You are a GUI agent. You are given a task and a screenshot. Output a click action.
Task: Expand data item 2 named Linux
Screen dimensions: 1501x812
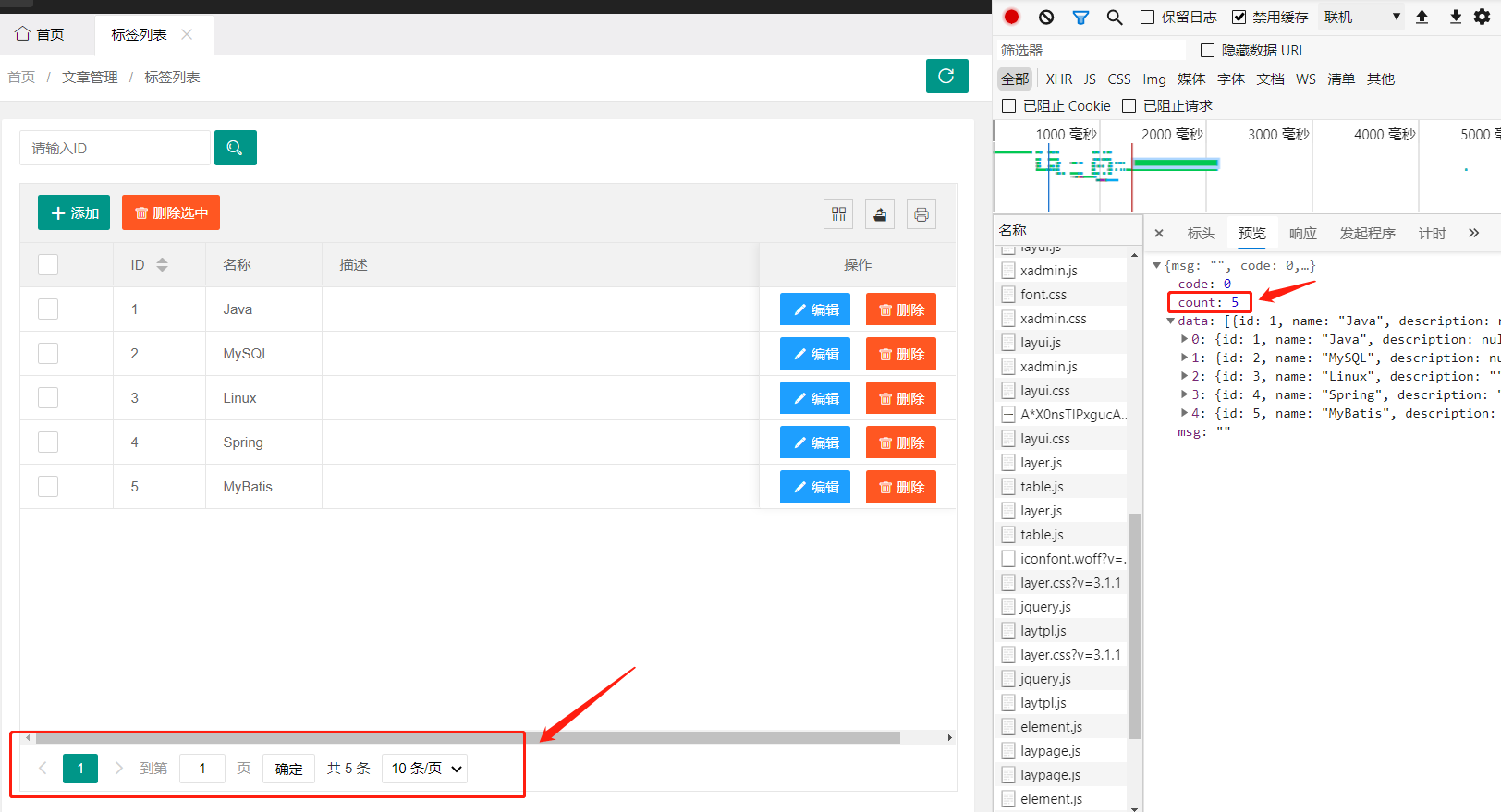coord(1184,376)
